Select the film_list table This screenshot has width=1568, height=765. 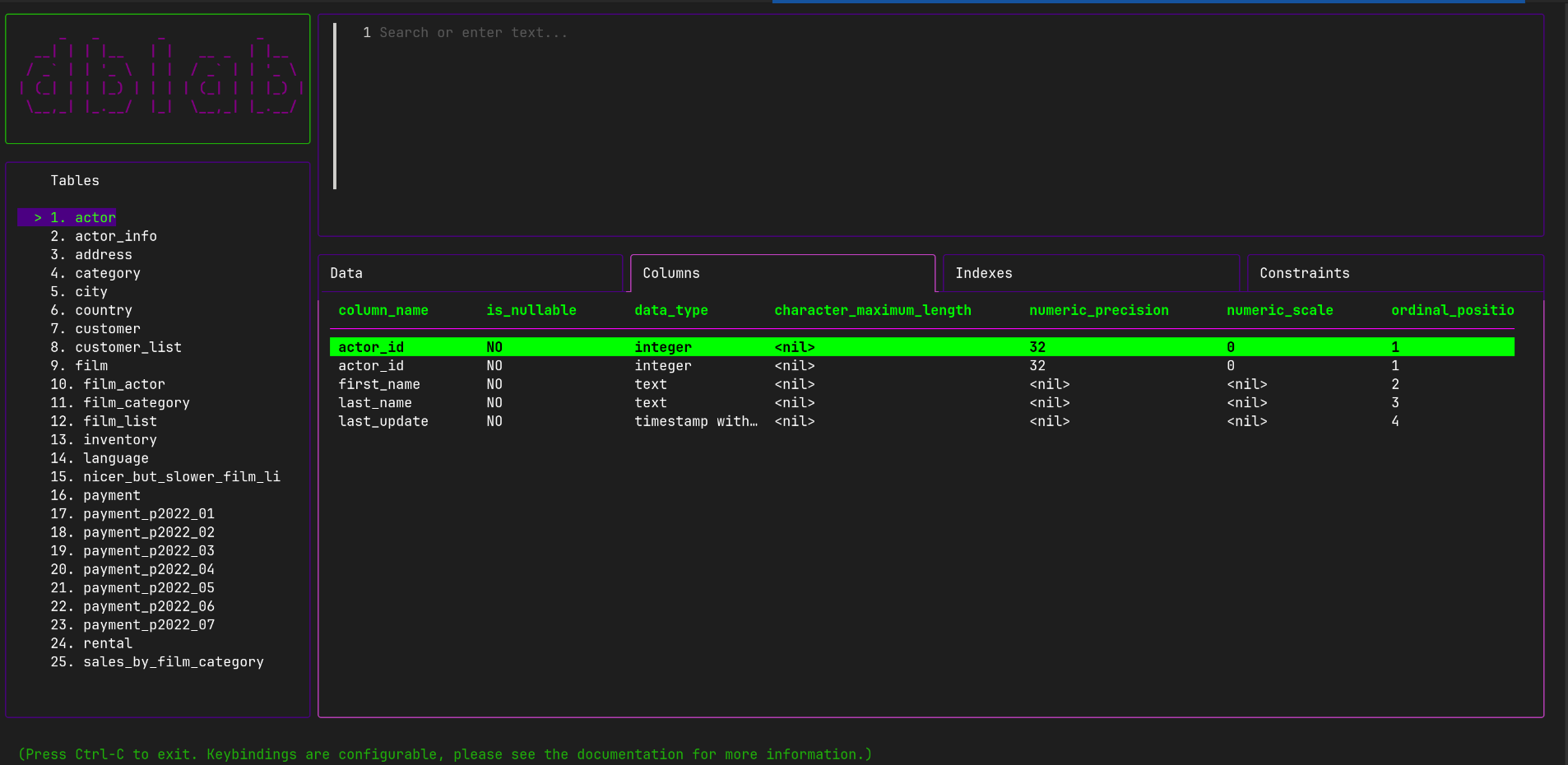pos(104,421)
